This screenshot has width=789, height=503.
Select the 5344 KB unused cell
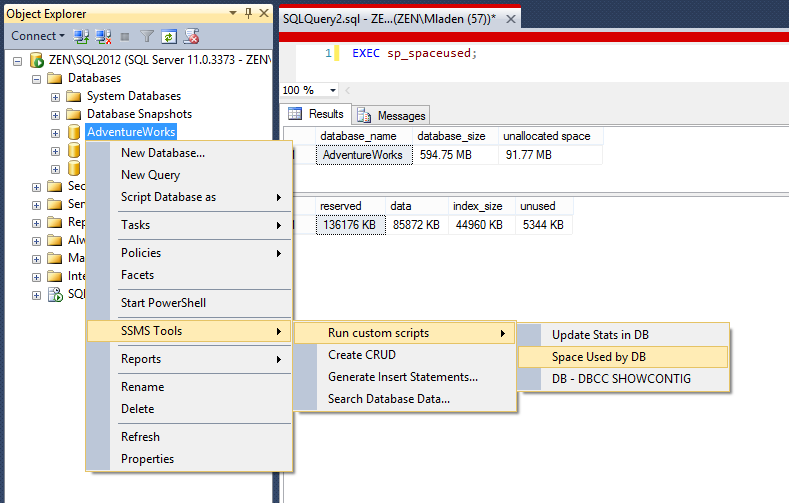pos(544,225)
